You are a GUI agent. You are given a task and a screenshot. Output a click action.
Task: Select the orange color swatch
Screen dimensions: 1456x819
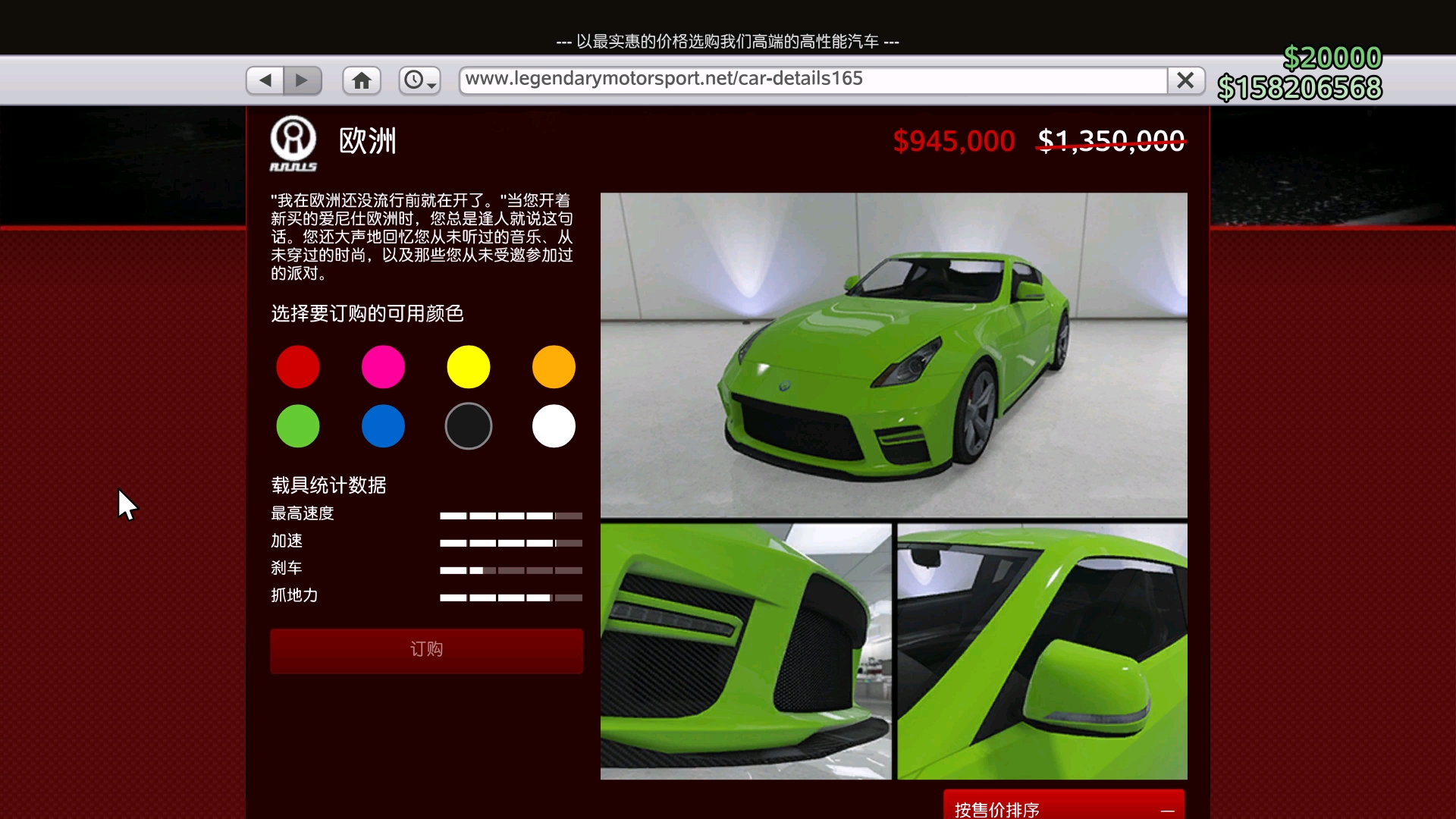coord(554,368)
